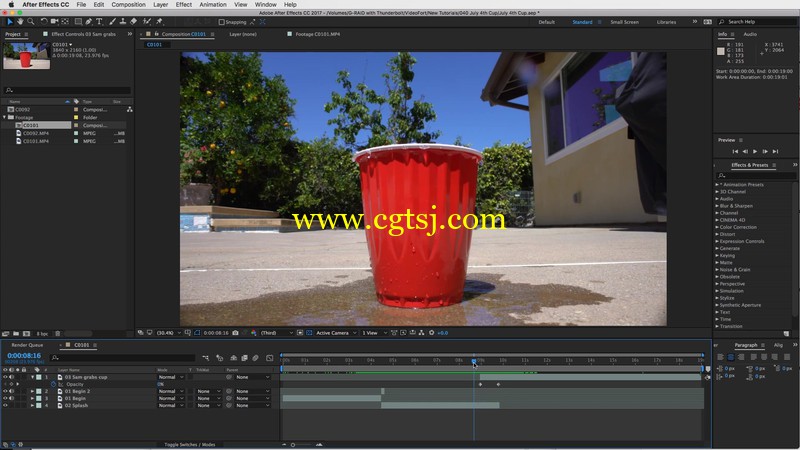The image size is (800, 450).
Task: Select the Rectangle shape tool
Action: 78,21
